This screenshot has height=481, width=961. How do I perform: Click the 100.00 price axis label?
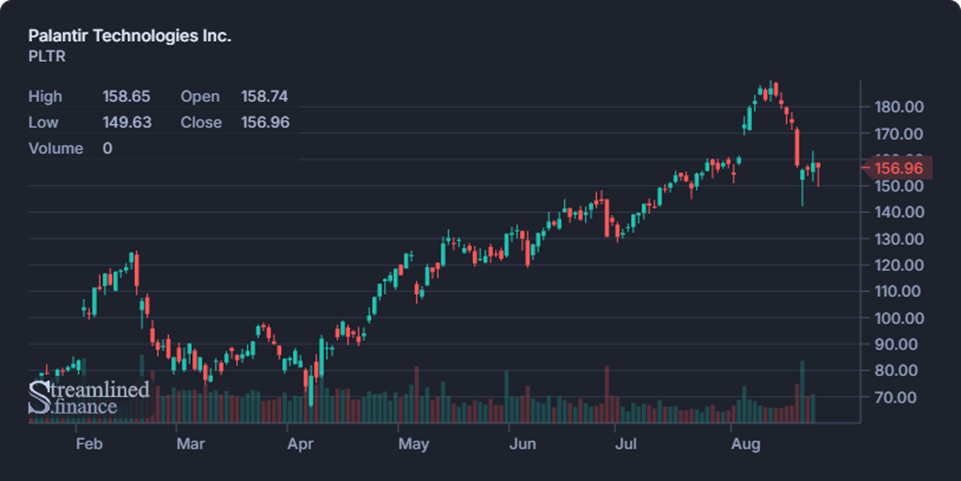(899, 318)
